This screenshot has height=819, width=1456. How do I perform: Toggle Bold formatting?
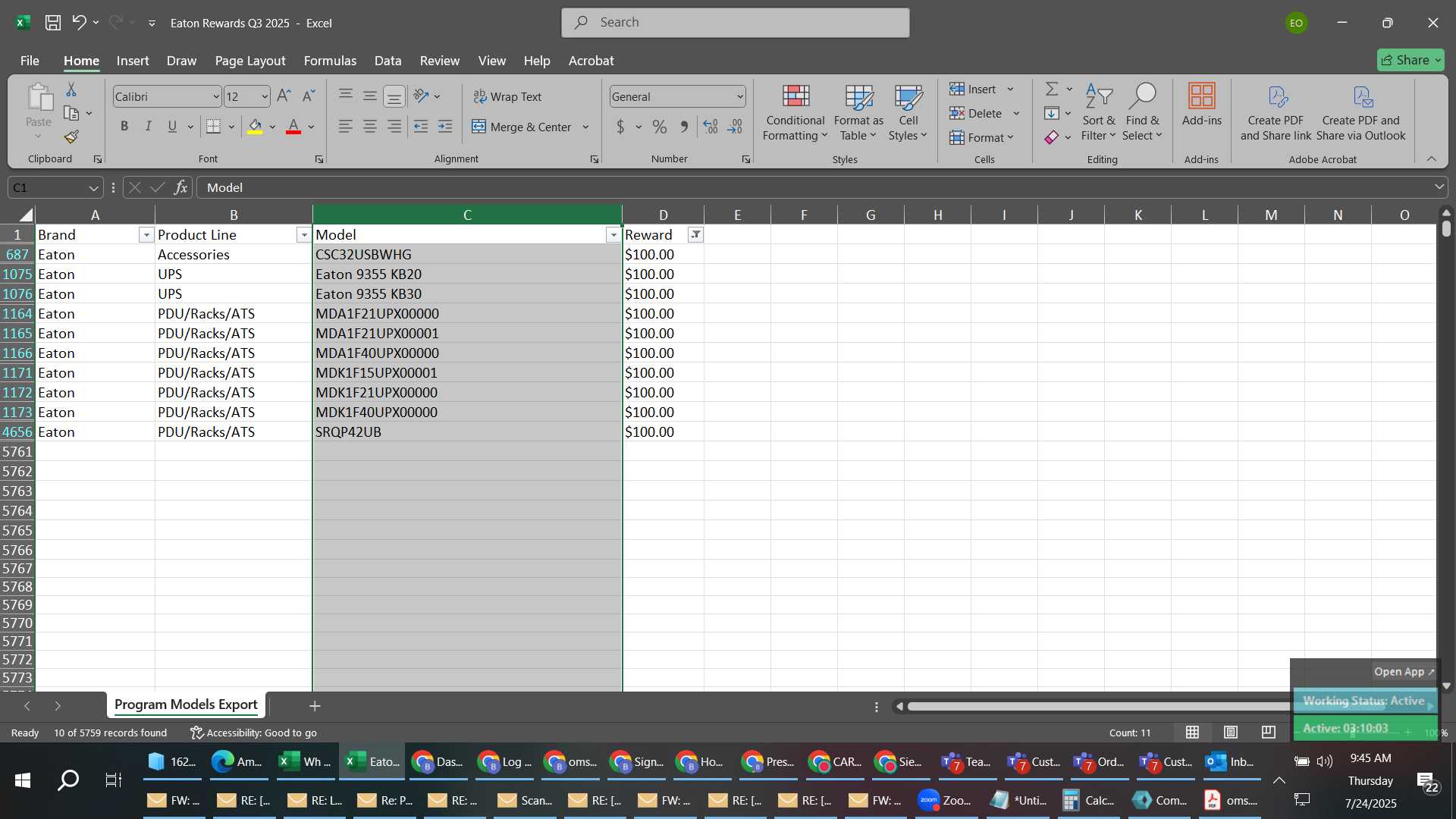click(x=124, y=127)
